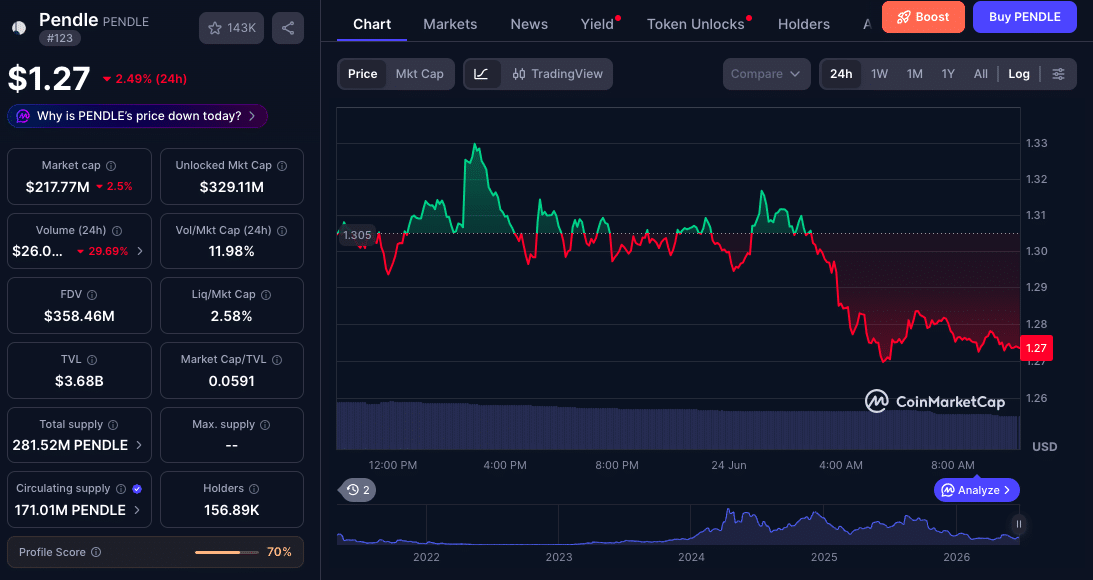Select All time range

coord(981,74)
